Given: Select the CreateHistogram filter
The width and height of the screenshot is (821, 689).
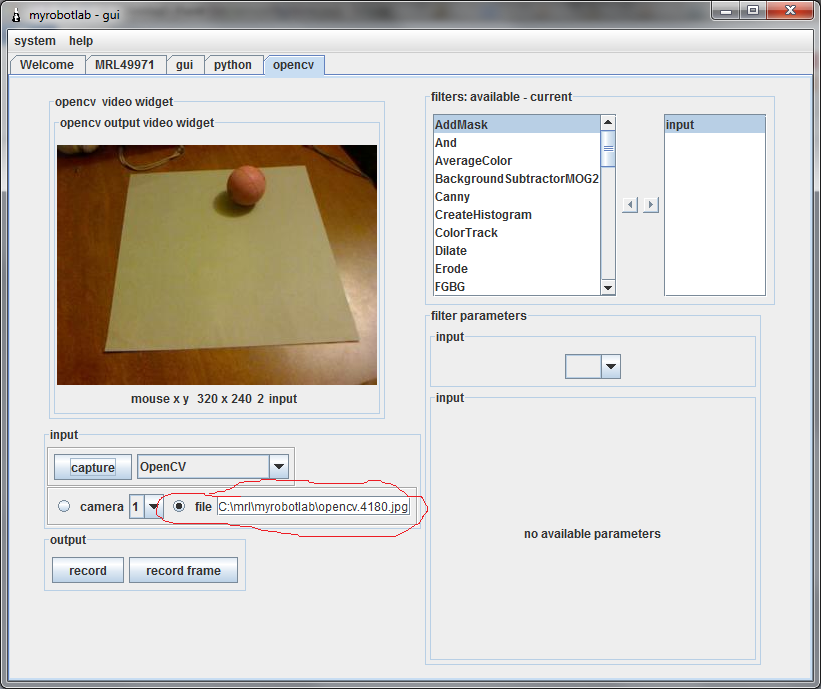Looking at the screenshot, I should [x=517, y=215].
